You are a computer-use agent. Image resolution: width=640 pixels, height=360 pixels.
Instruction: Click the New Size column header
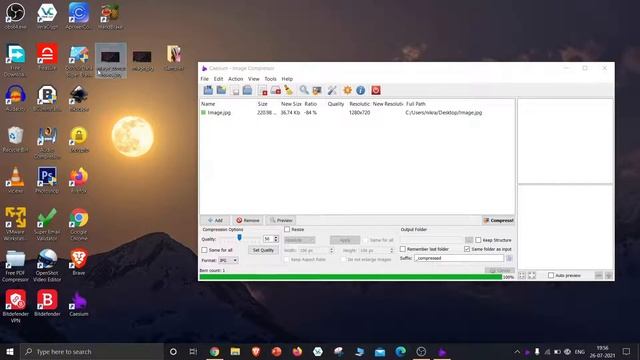[x=291, y=104]
